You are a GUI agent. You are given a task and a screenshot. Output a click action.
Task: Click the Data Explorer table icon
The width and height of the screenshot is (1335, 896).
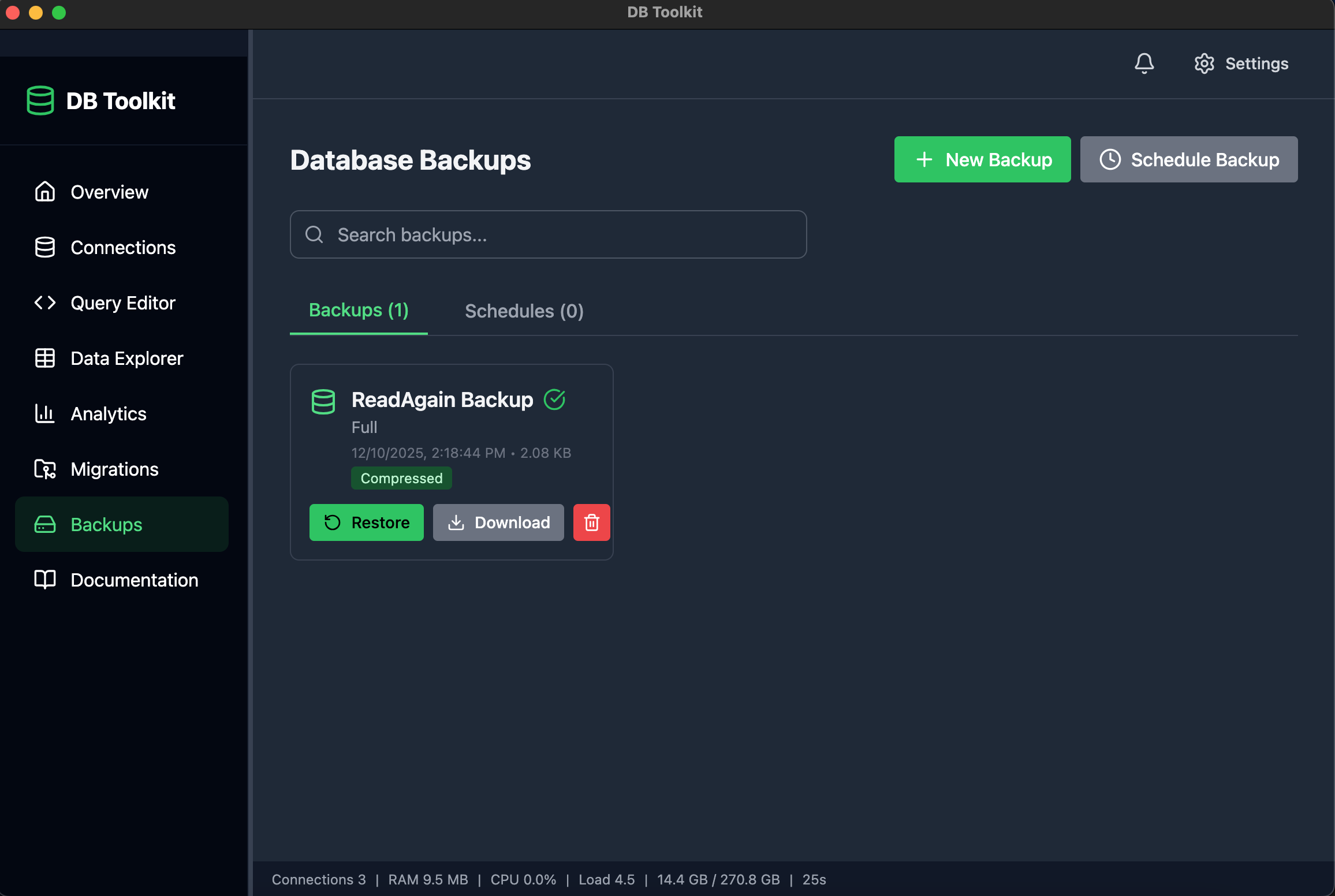(x=45, y=358)
